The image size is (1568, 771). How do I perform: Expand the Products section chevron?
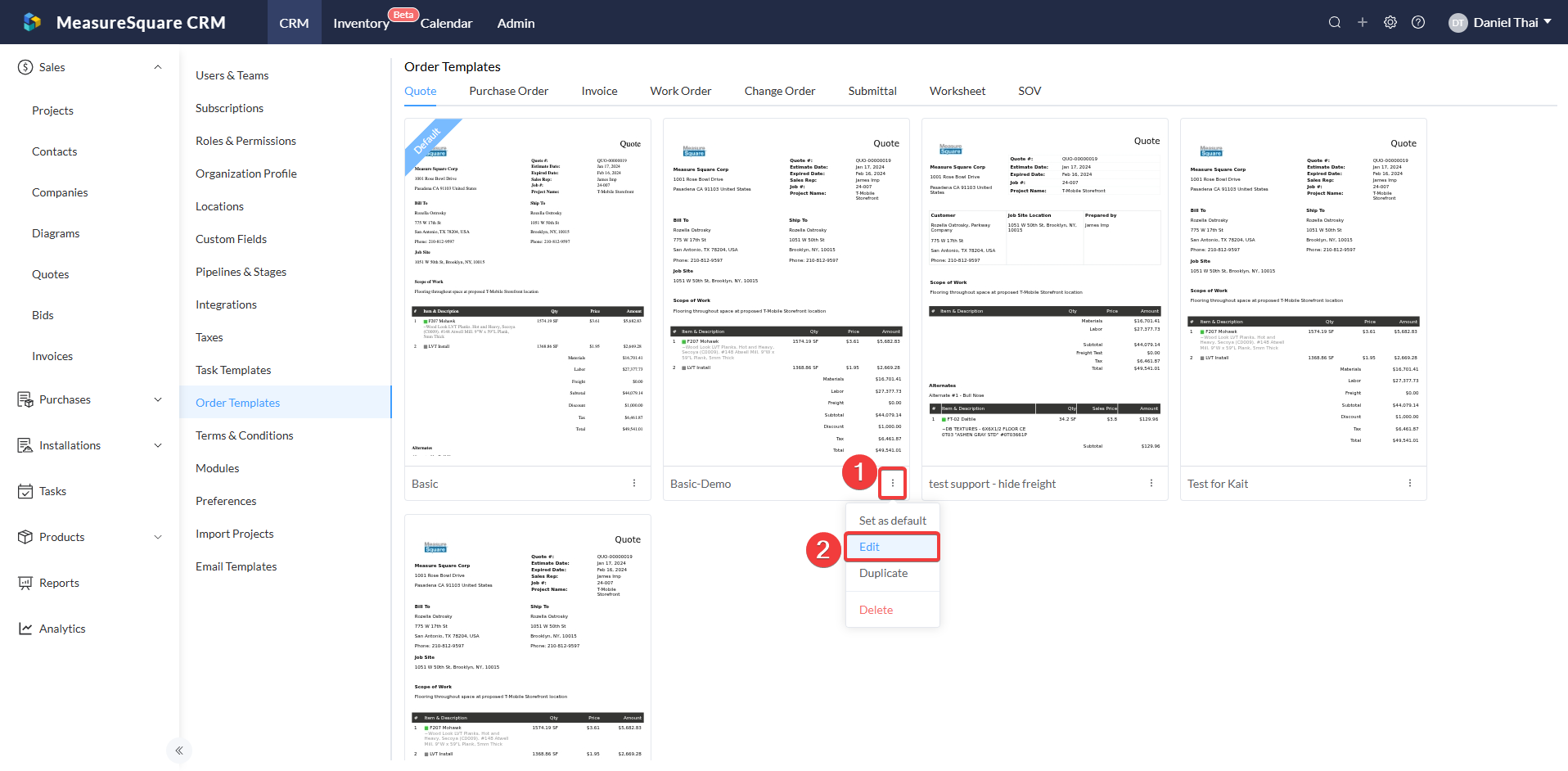click(x=158, y=537)
